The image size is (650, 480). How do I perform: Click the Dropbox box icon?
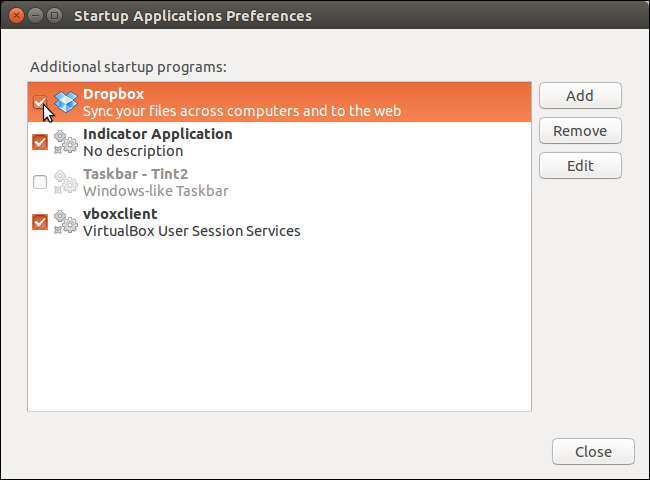pos(65,102)
